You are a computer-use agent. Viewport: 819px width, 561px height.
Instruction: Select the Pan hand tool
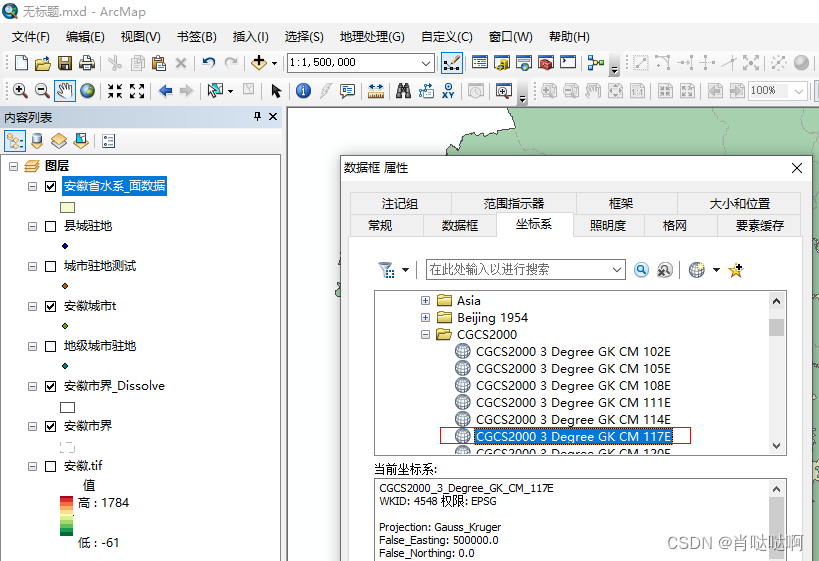(x=64, y=91)
